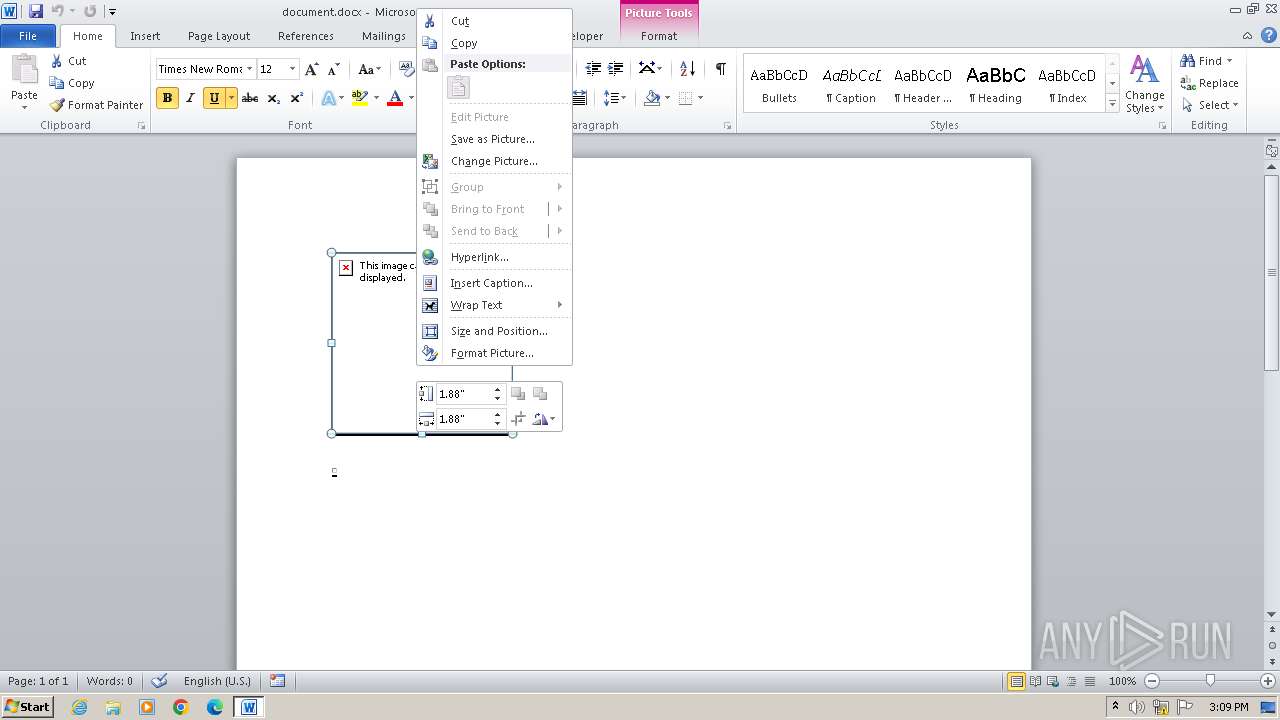The width and height of the screenshot is (1280, 720).
Task: Select Print Layout view toggle
Action: tap(1016, 681)
